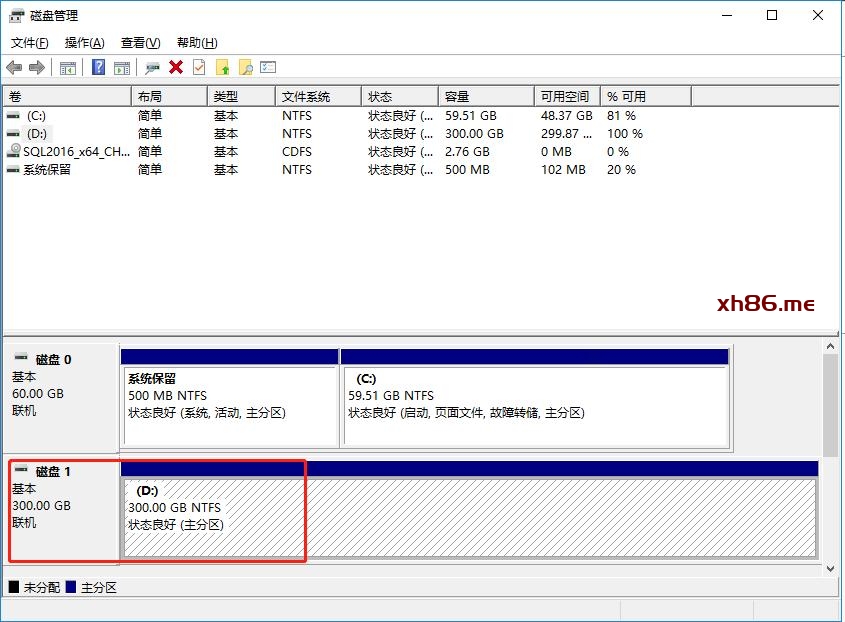Click the Properties checkmark page icon
Image resolution: width=845 pixels, height=622 pixels.
[199, 67]
